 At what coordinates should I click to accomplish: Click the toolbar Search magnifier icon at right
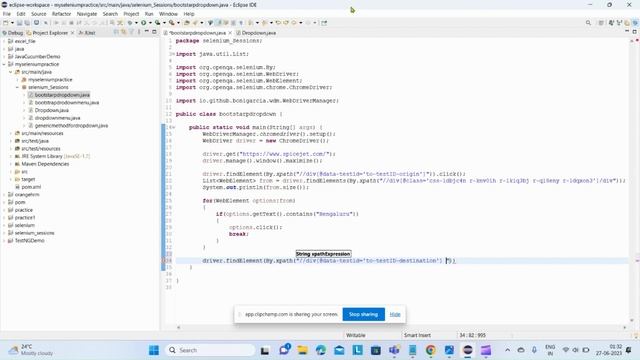point(588,23)
